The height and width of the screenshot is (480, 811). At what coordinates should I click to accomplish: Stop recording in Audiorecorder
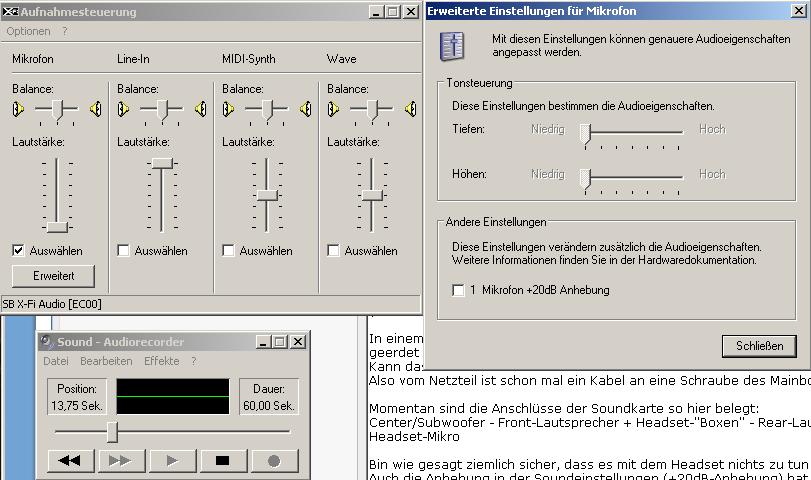coord(223,460)
